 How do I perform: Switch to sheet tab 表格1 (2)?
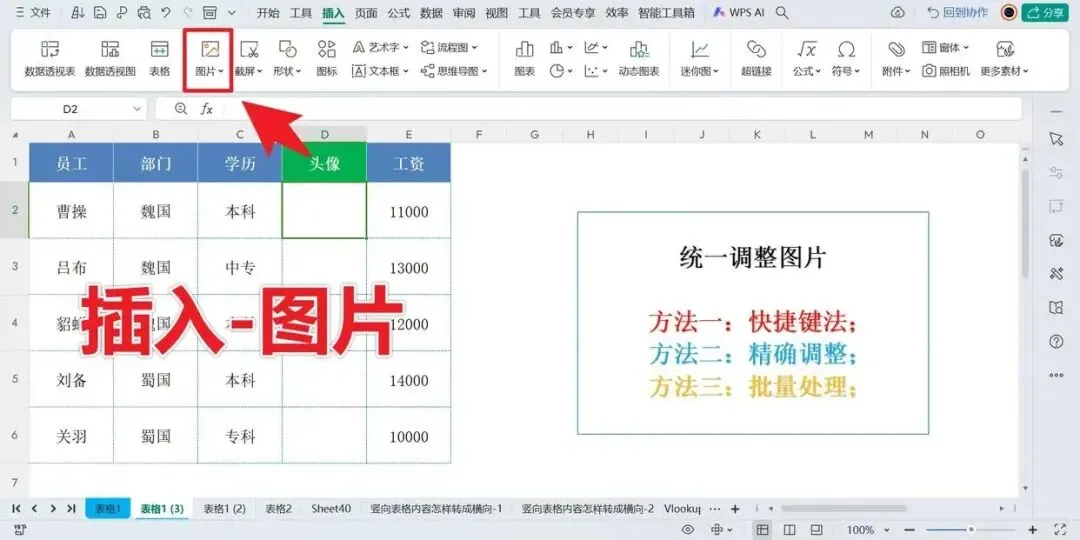[x=225, y=509]
